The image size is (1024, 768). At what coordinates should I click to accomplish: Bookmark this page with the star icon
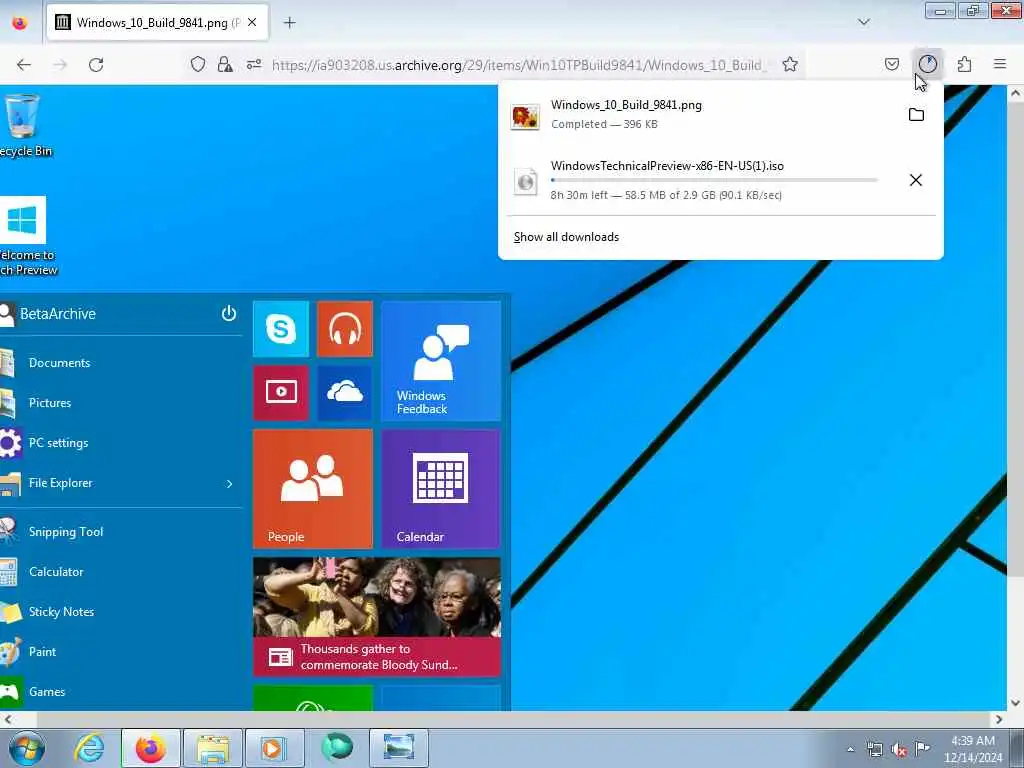pyautogui.click(x=790, y=64)
